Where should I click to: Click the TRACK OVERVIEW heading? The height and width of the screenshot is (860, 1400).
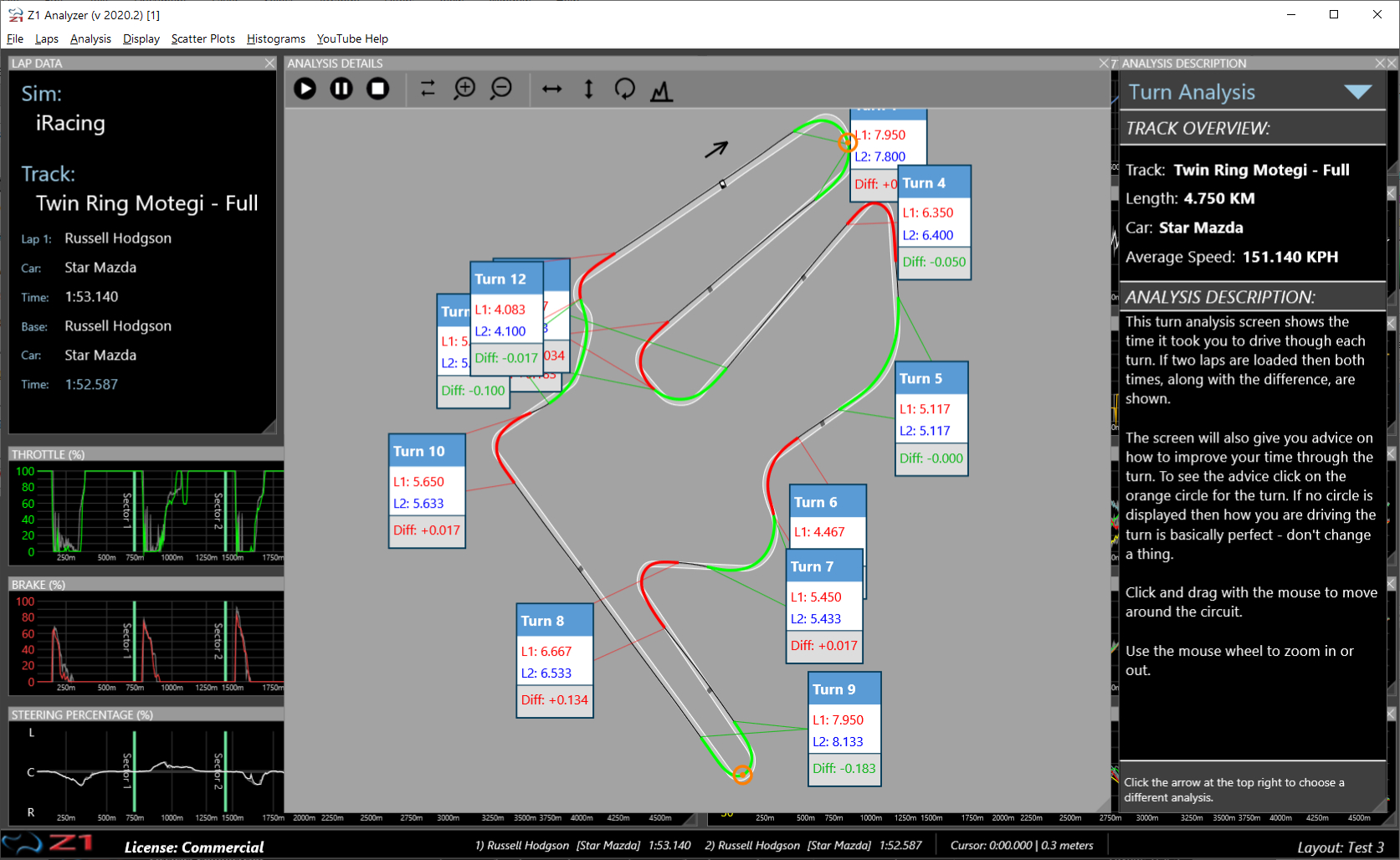click(x=1197, y=128)
